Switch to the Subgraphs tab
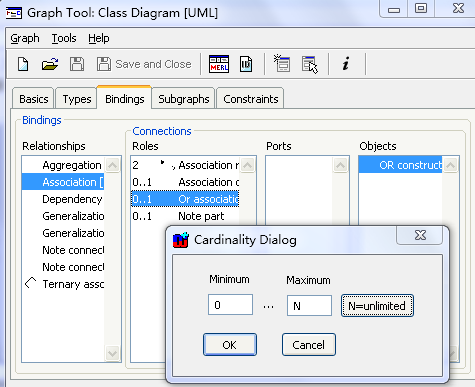The width and height of the screenshot is (475, 387). (183, 99)
